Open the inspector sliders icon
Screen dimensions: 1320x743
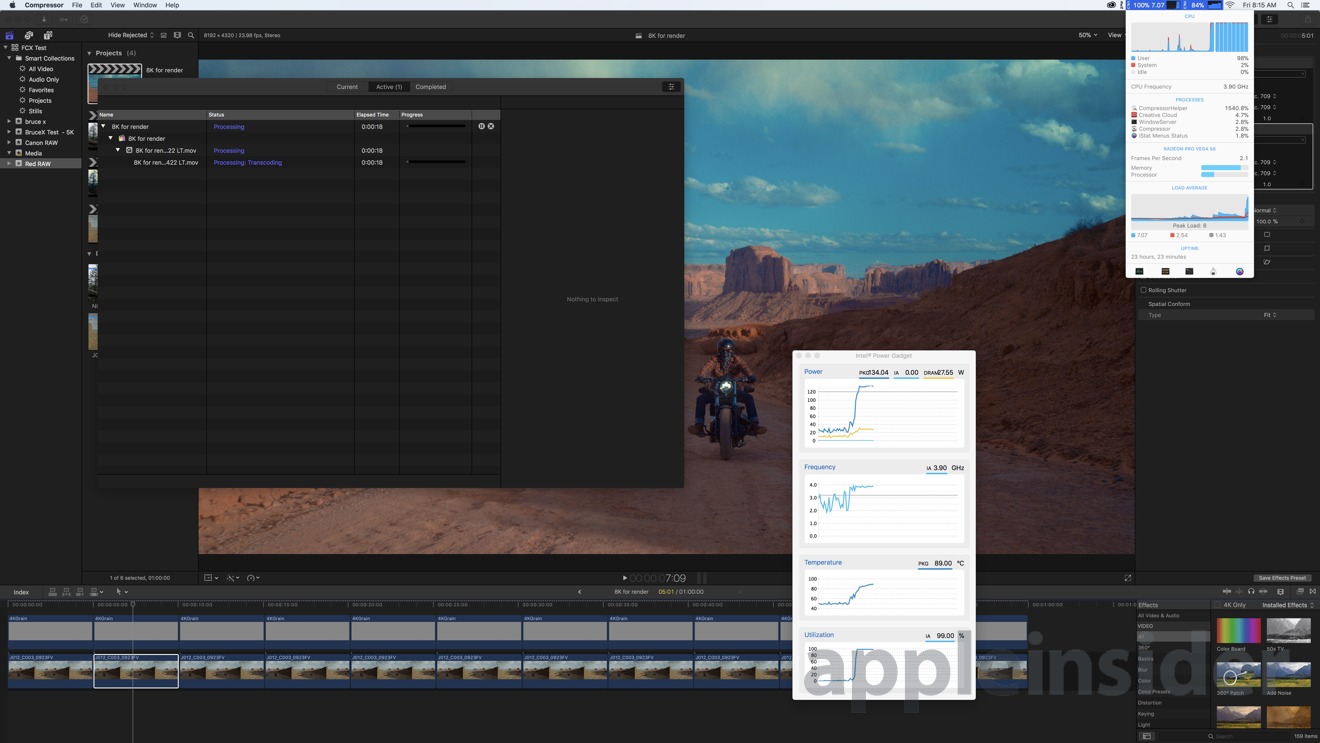coord(1270,19)
